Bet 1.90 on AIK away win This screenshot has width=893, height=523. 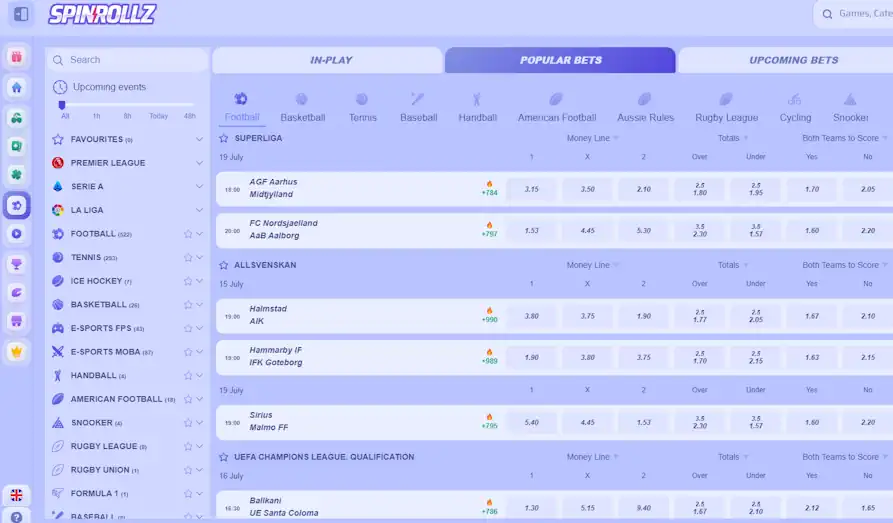click(x=644, y=316)
